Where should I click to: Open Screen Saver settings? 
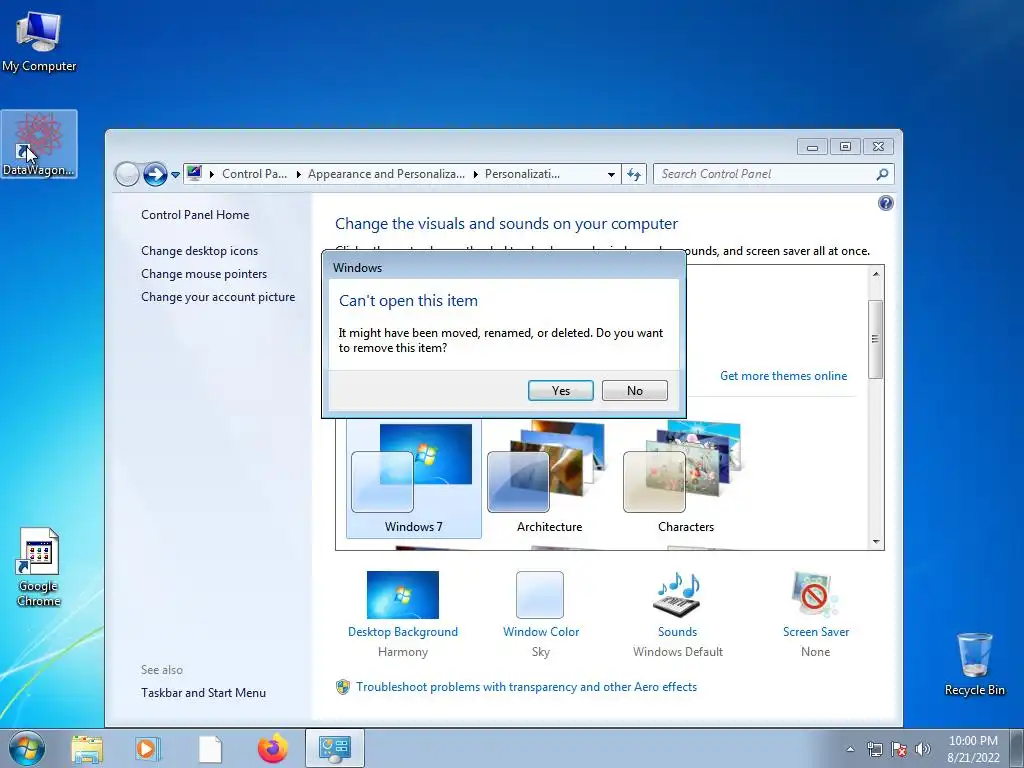(815, 613)
